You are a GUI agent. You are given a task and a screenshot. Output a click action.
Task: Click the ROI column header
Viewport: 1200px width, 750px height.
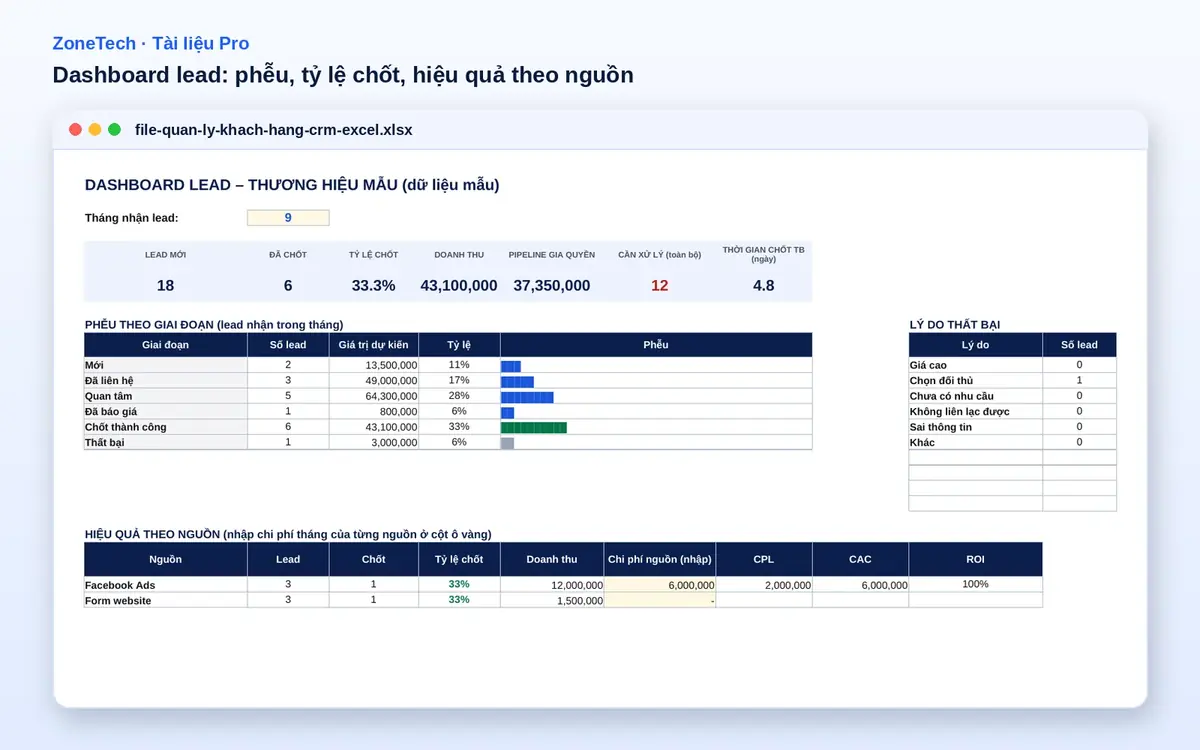[975, 559]
